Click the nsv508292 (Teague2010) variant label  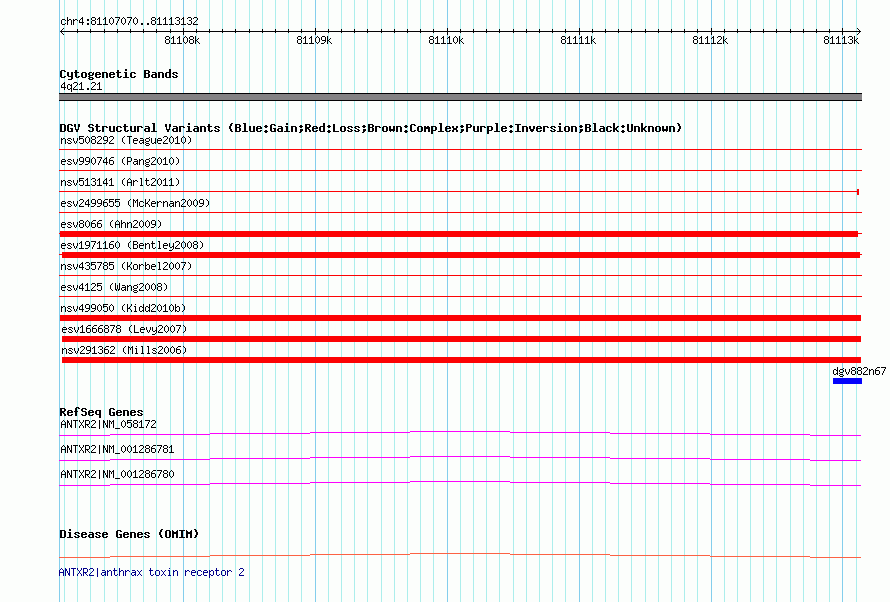(126, 140)
